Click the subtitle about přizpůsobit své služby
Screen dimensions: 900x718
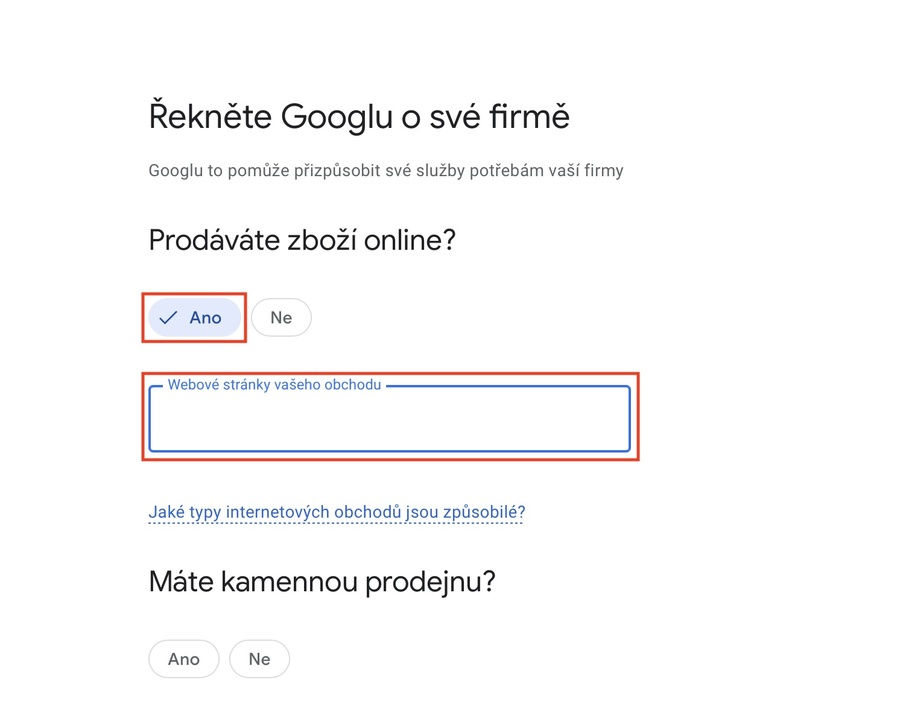coord(385,171)
